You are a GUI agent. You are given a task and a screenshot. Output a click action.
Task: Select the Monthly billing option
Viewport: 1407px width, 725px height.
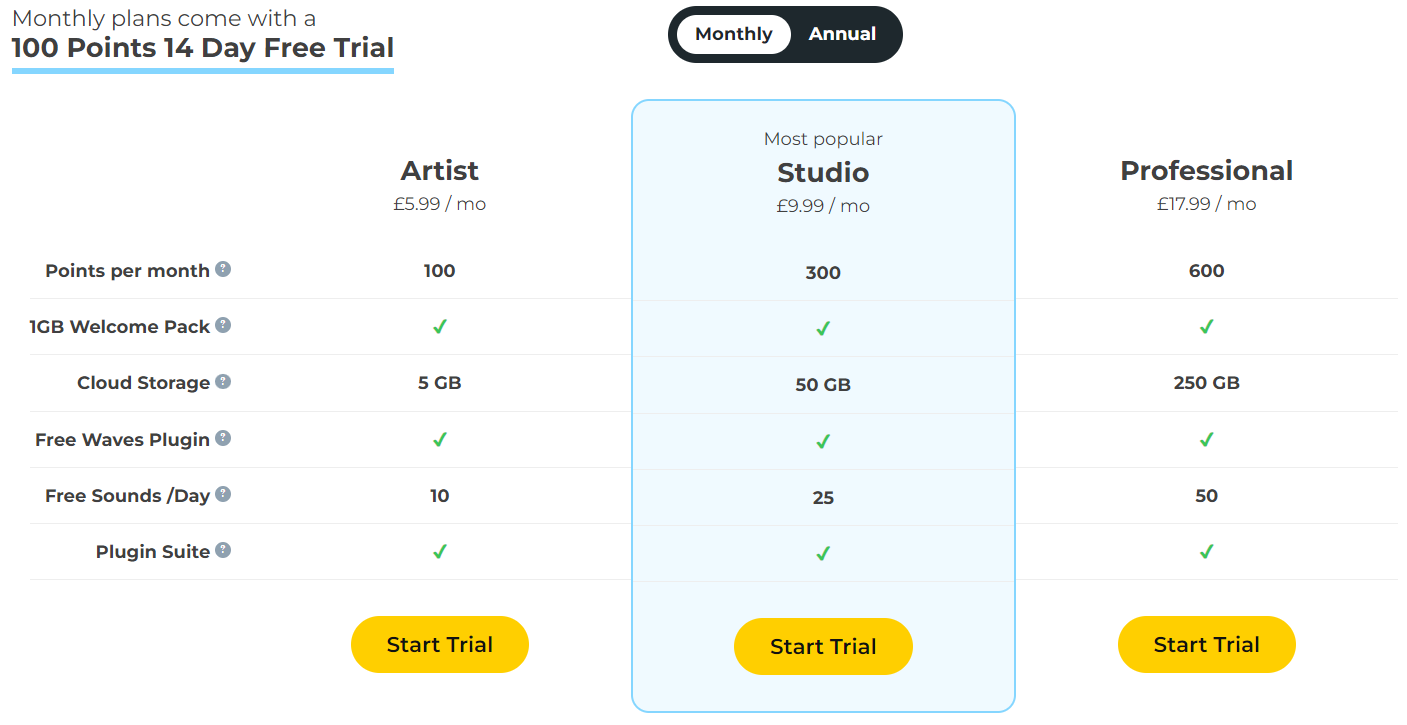(734, 34)
